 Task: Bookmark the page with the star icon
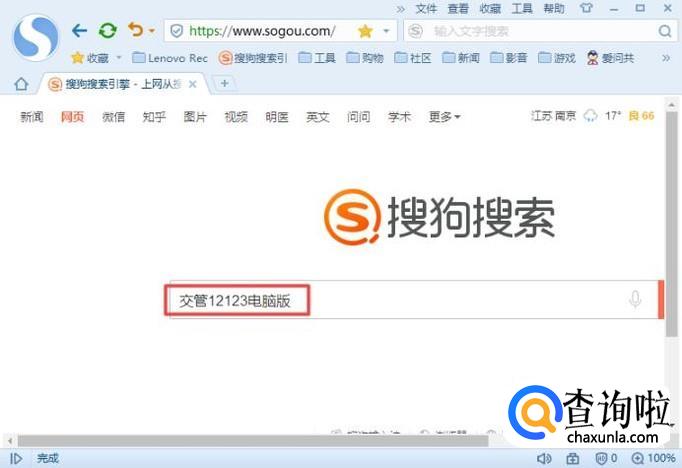tap(365, 31)
